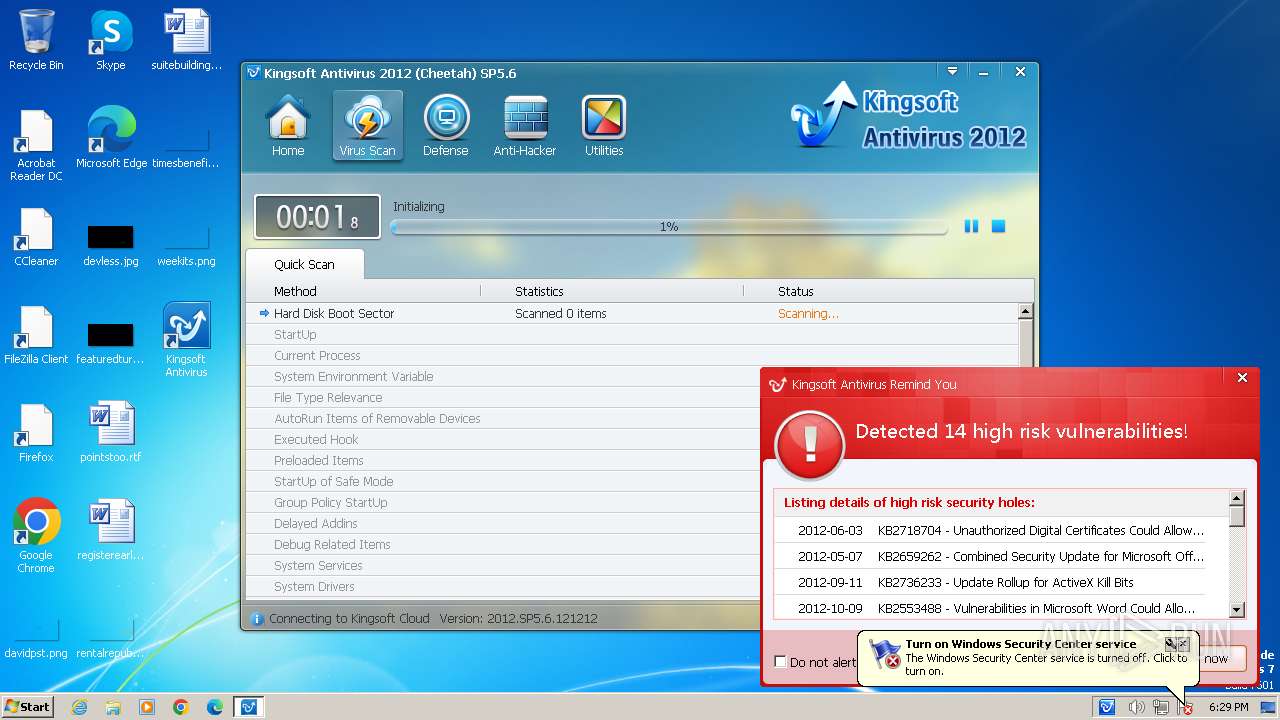Open the Defense module
The width and height of the screenshot is (1280, 720).
point(446,126)
